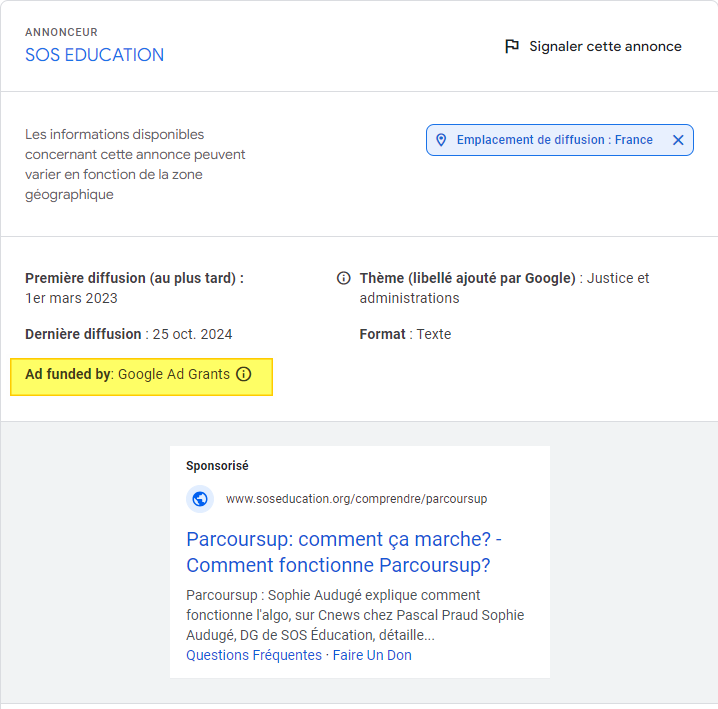Remove the France location filter with X
Screen dimensions: 718x709
point(678,140)
